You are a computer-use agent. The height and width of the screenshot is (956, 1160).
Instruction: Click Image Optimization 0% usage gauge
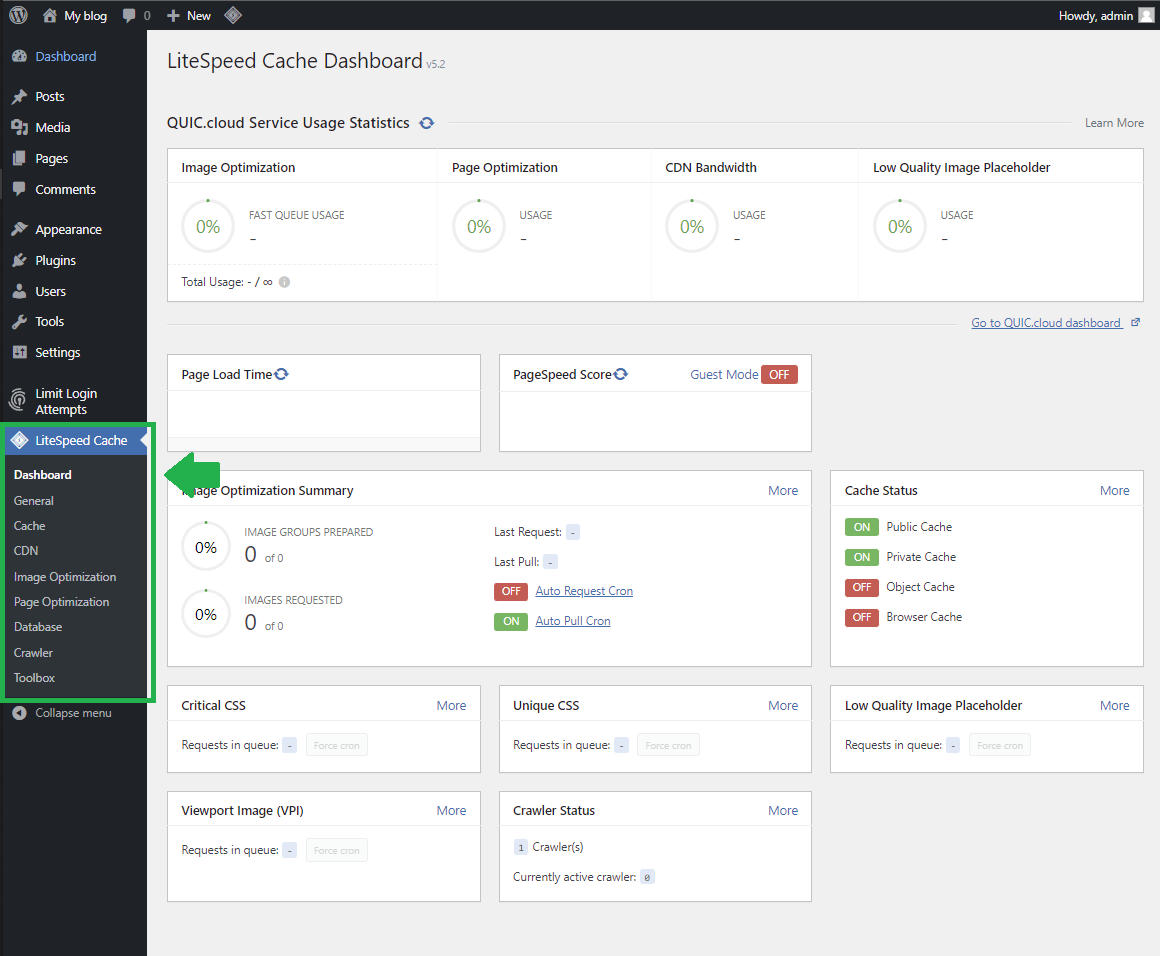[208, 226]
